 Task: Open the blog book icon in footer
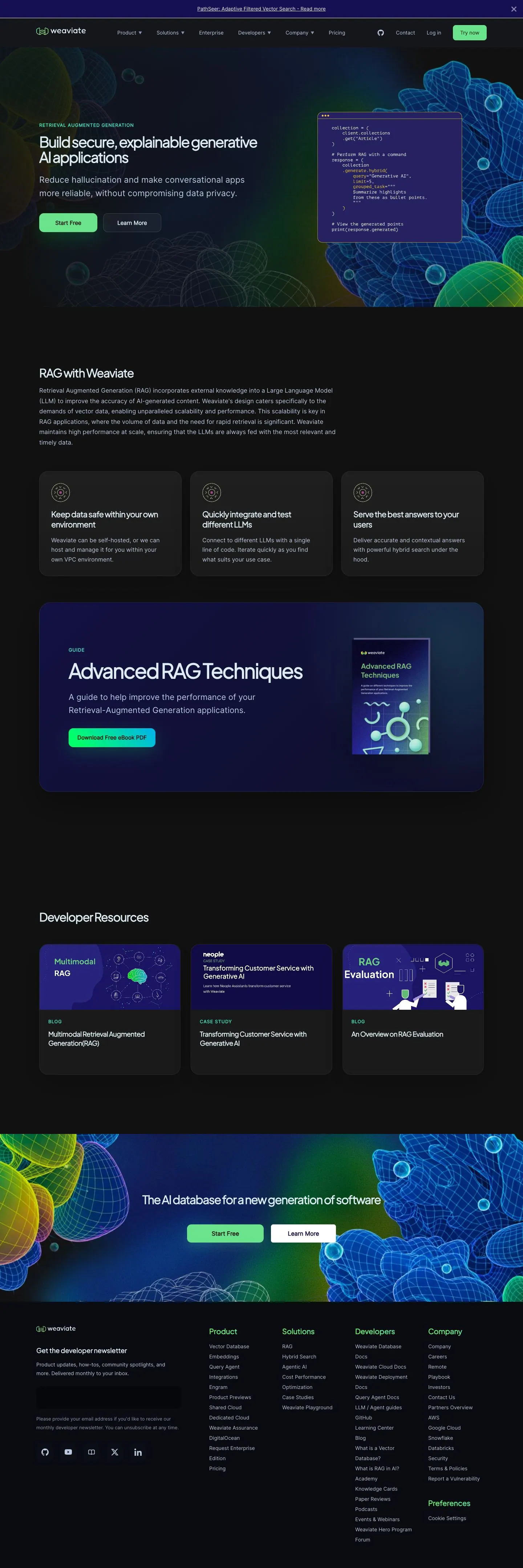(91, 1452)
